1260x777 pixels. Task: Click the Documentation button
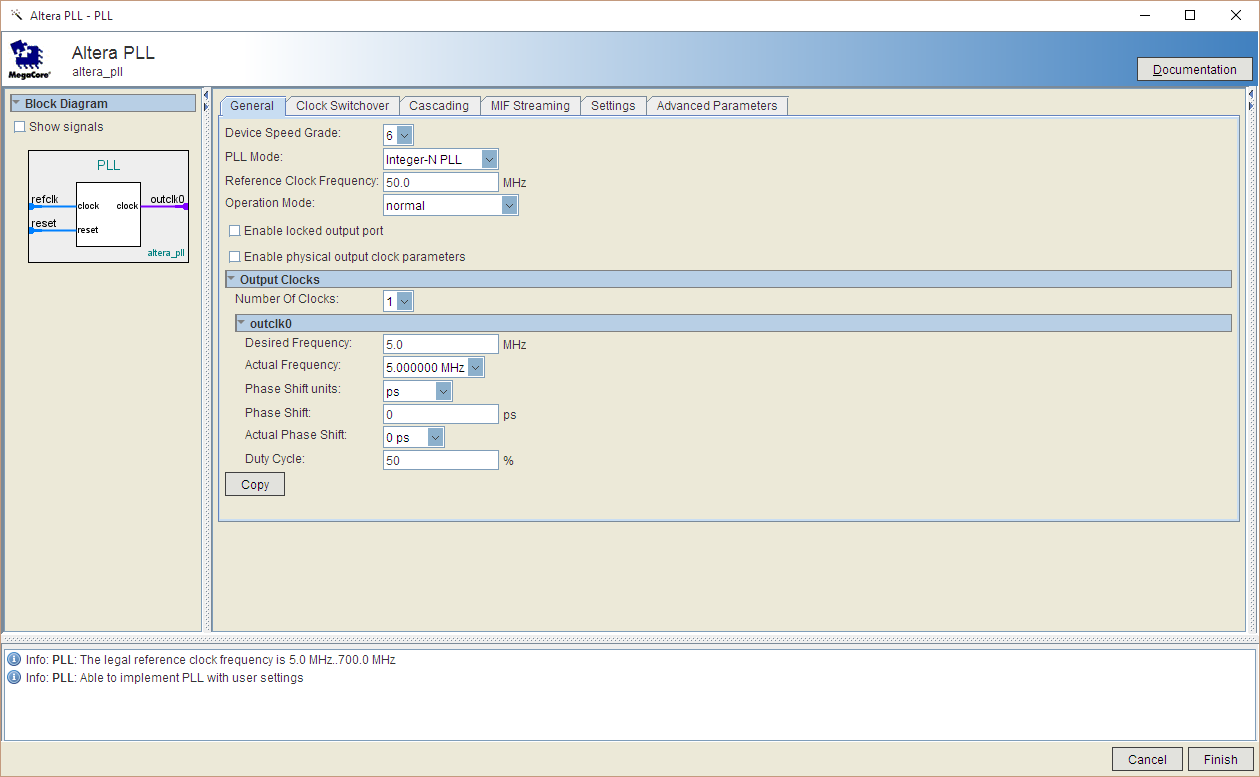tap(1194, 69)
